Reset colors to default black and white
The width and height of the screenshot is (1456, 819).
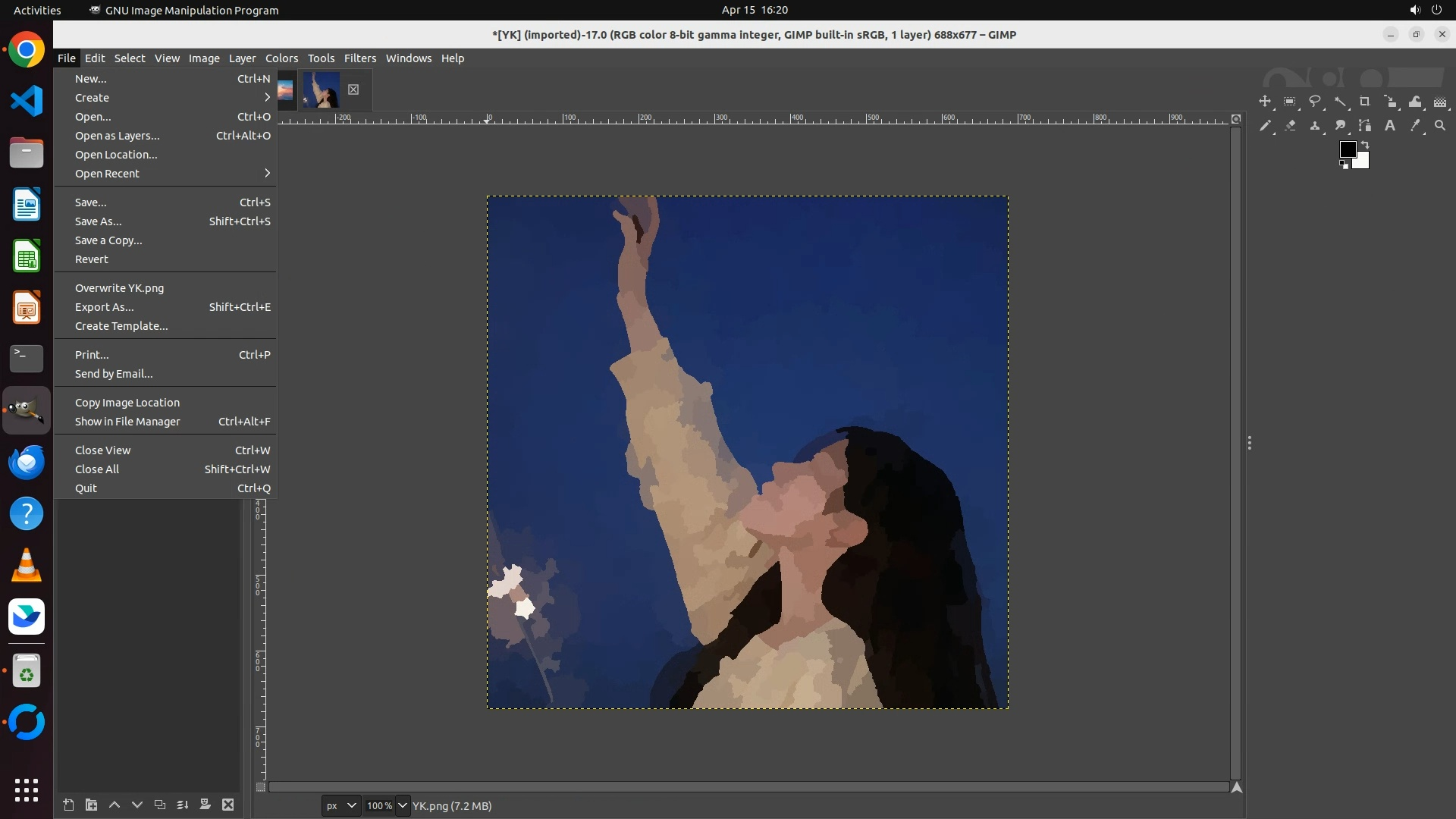[x=1344, y=165]
